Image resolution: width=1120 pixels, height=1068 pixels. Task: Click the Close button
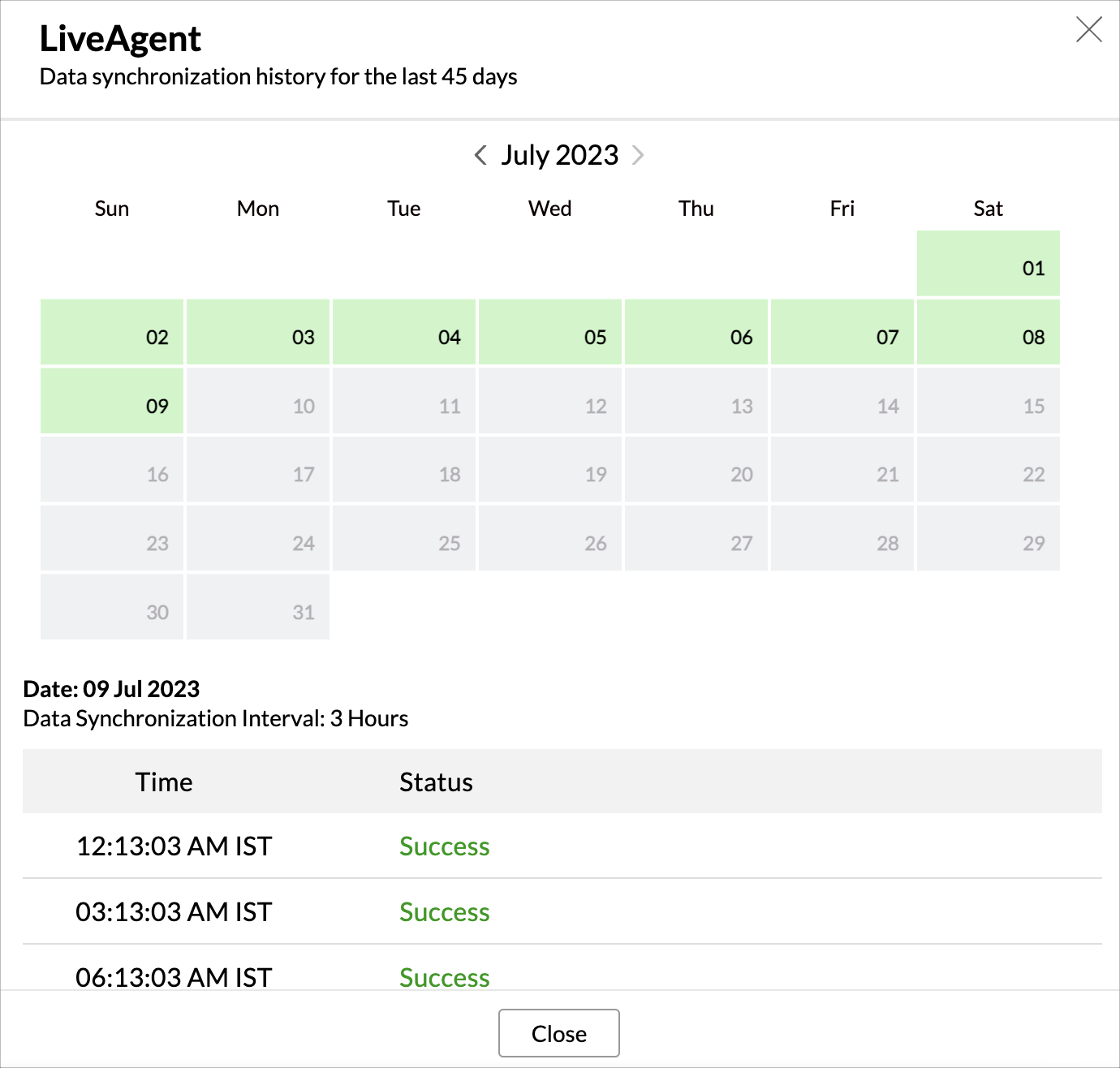[558, 1033]
